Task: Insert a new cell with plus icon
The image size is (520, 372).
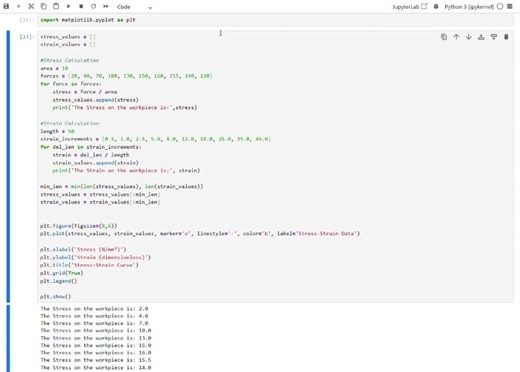Action: point(19,6)
